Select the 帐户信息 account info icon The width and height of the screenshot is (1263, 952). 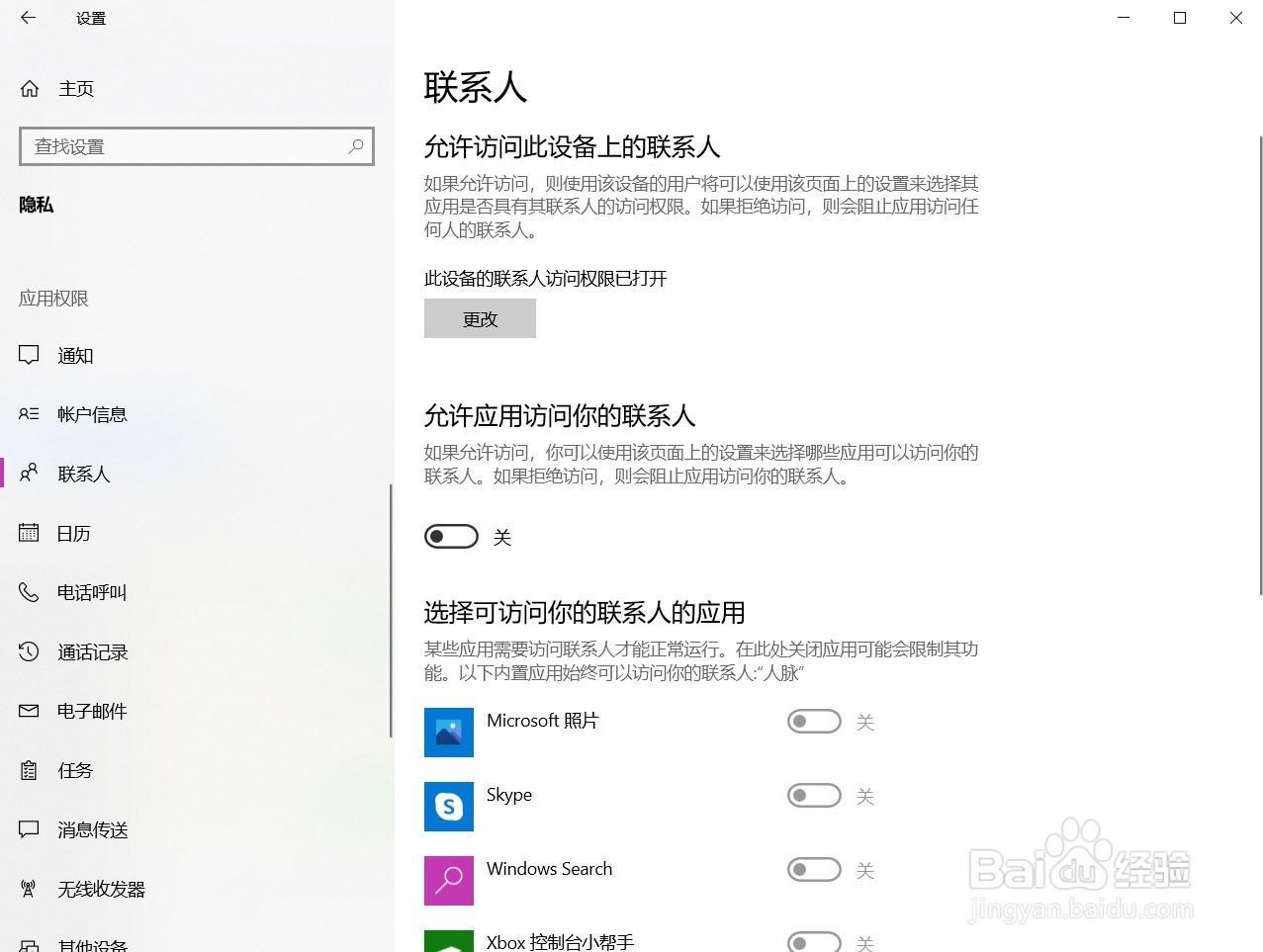coord(30,414)
